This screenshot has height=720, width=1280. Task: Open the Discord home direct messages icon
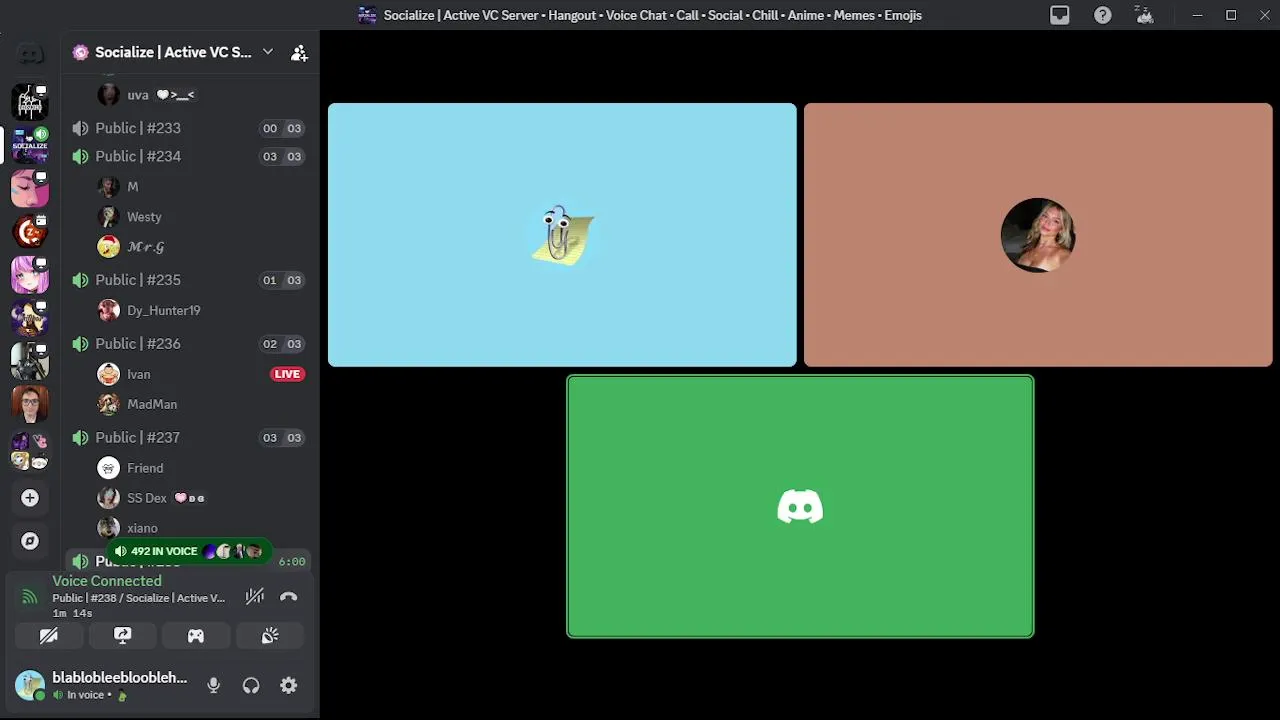tap(30, 54)
